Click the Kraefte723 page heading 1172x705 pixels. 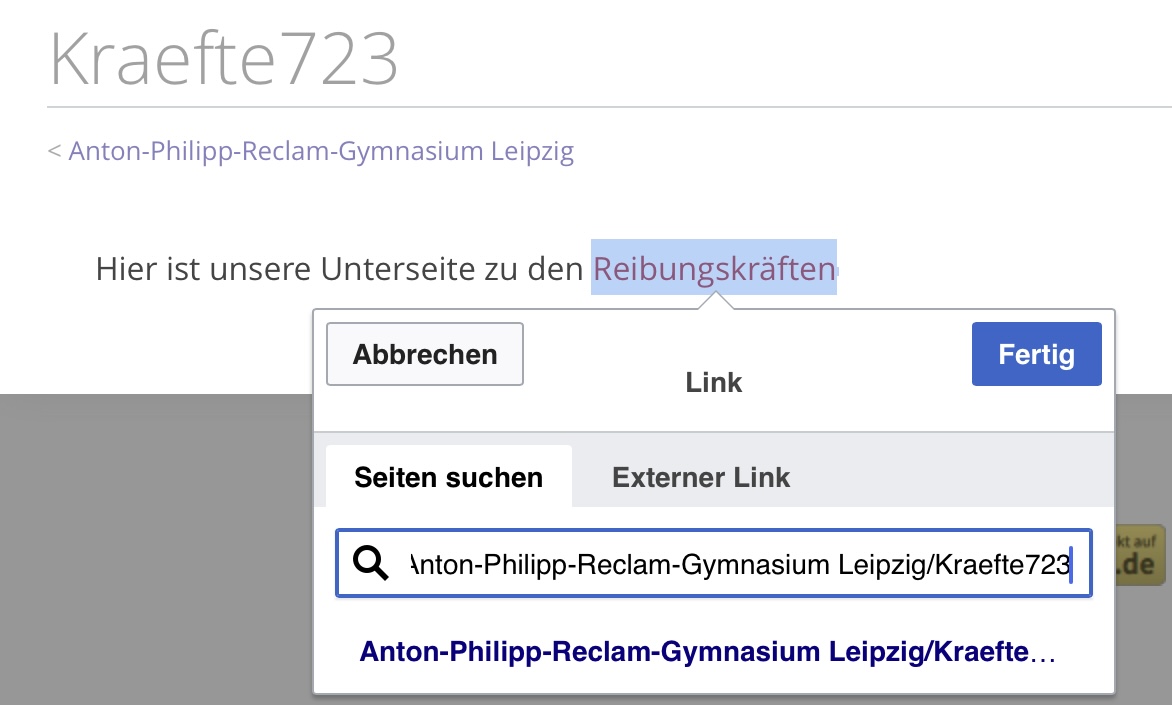pyautogui.click(x=223, y=59)
